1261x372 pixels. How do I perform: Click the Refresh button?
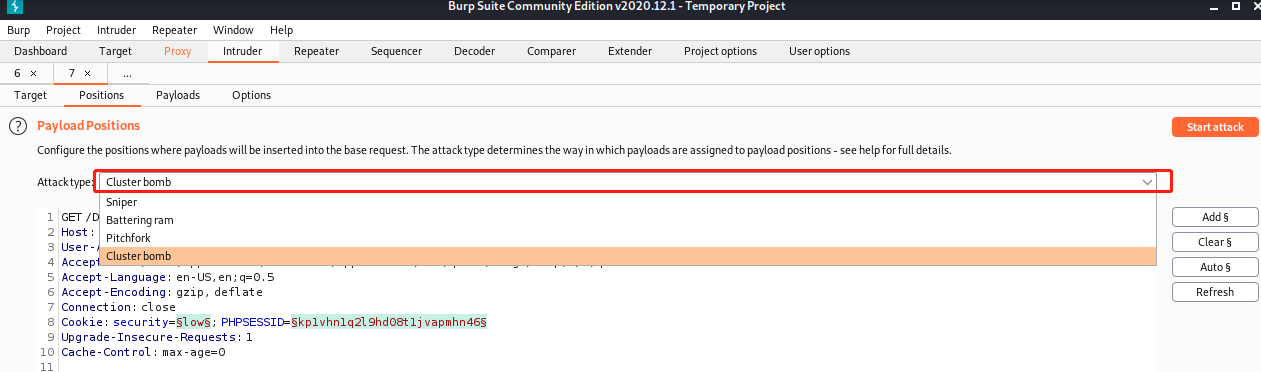tap(1215, 292)
